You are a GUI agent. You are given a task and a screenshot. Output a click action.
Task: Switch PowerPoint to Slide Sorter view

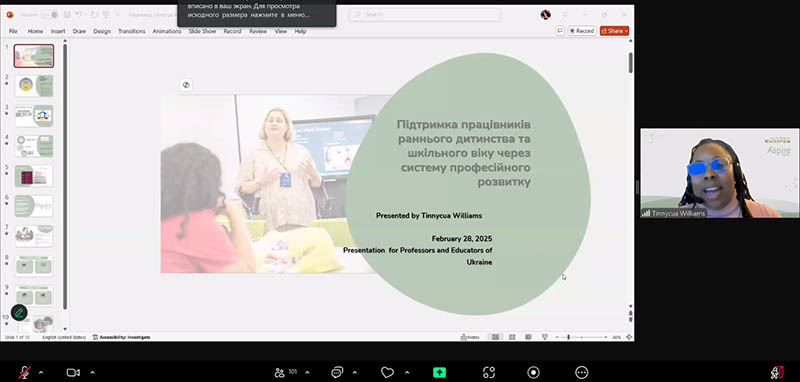pyautogui.click(x=512, y=337)
